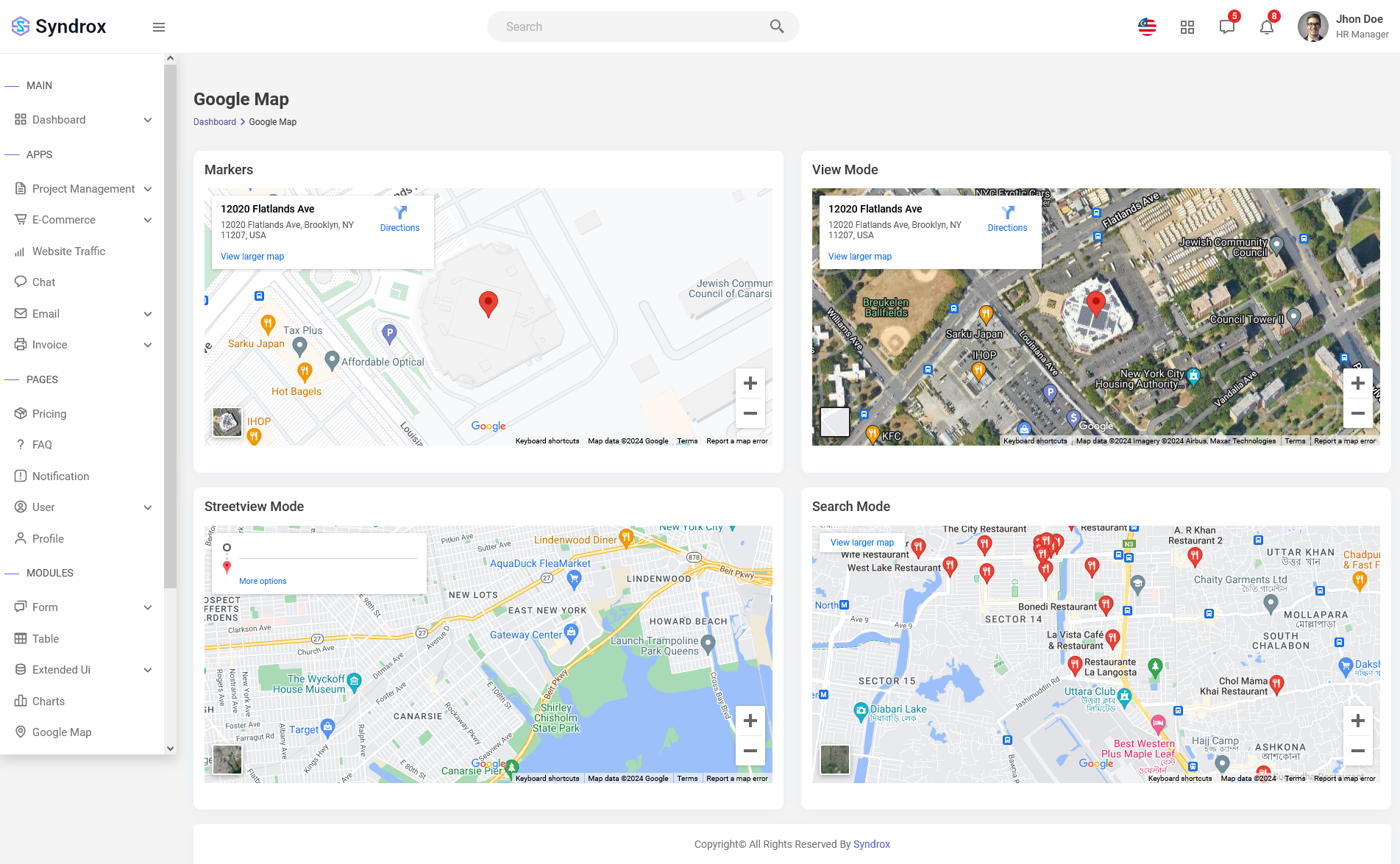Click the search magnifier icon
This screenshot has height=864, width=1400.
pos(777,26)
